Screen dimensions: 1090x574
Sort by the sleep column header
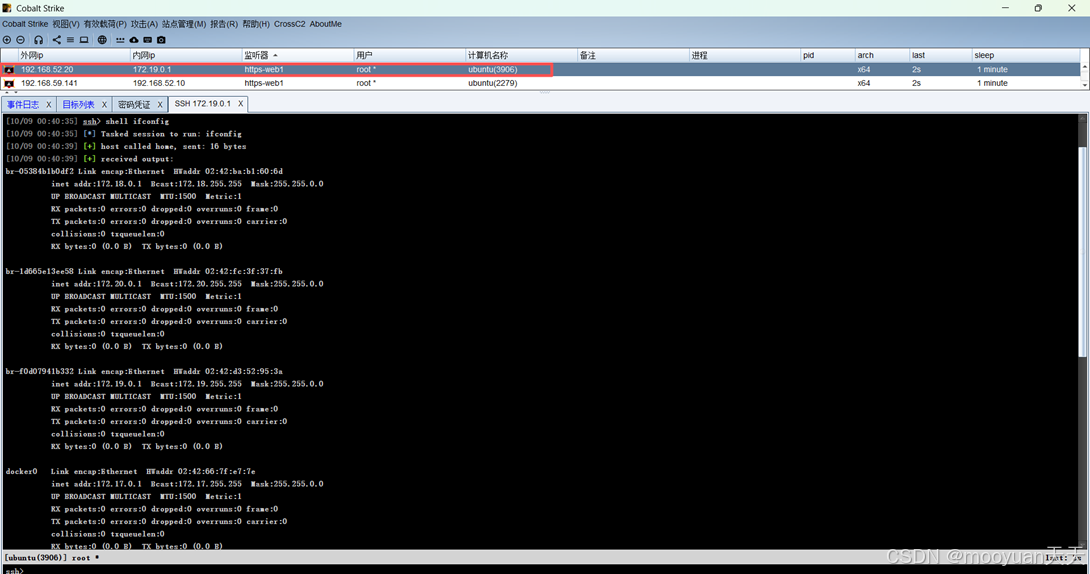(x=1025, y=55)
